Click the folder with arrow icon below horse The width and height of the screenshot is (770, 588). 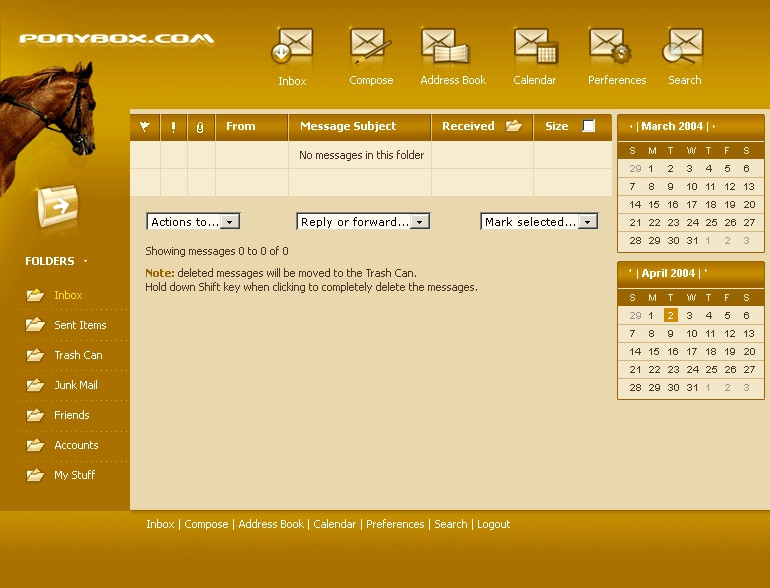(58, 206)
